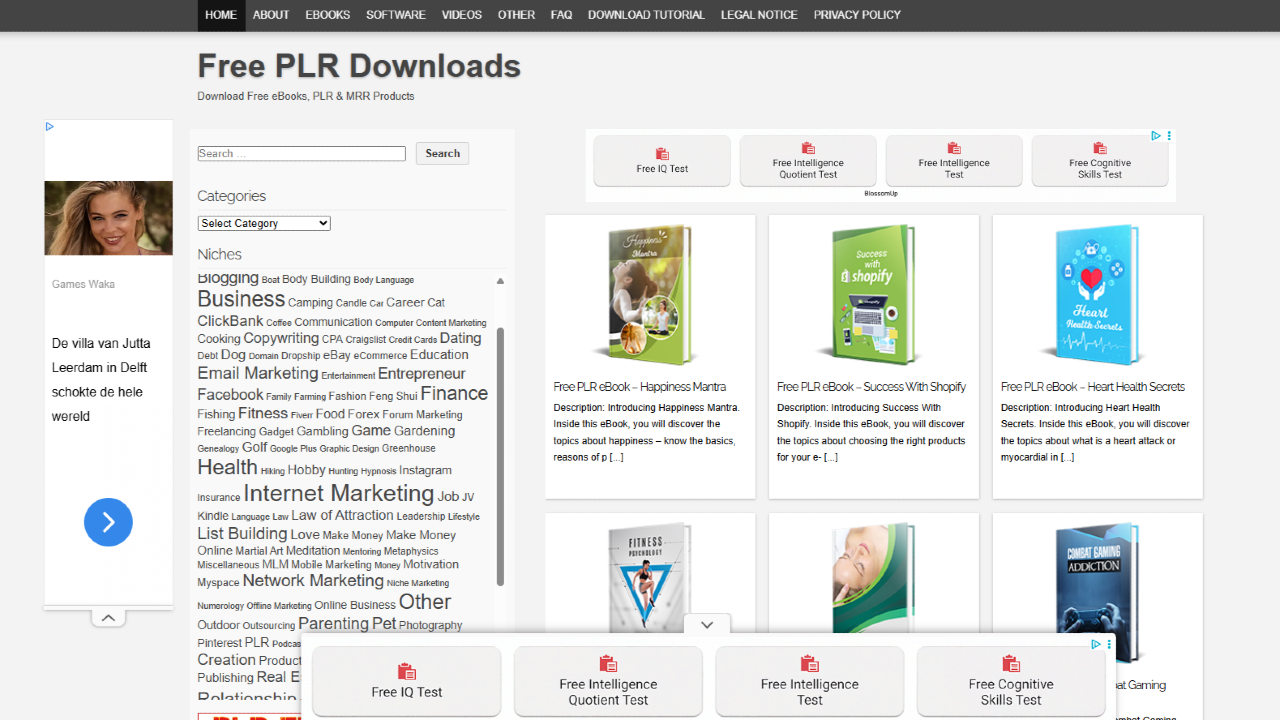
Task: Click the AdChoices triangle icon on top banner
Action: [x=1156, y=135]
